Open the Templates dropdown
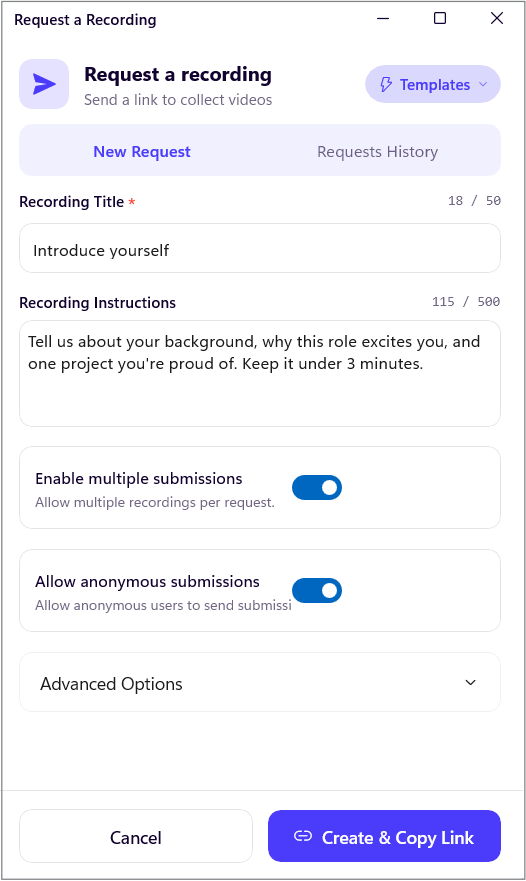 point(433,84)
